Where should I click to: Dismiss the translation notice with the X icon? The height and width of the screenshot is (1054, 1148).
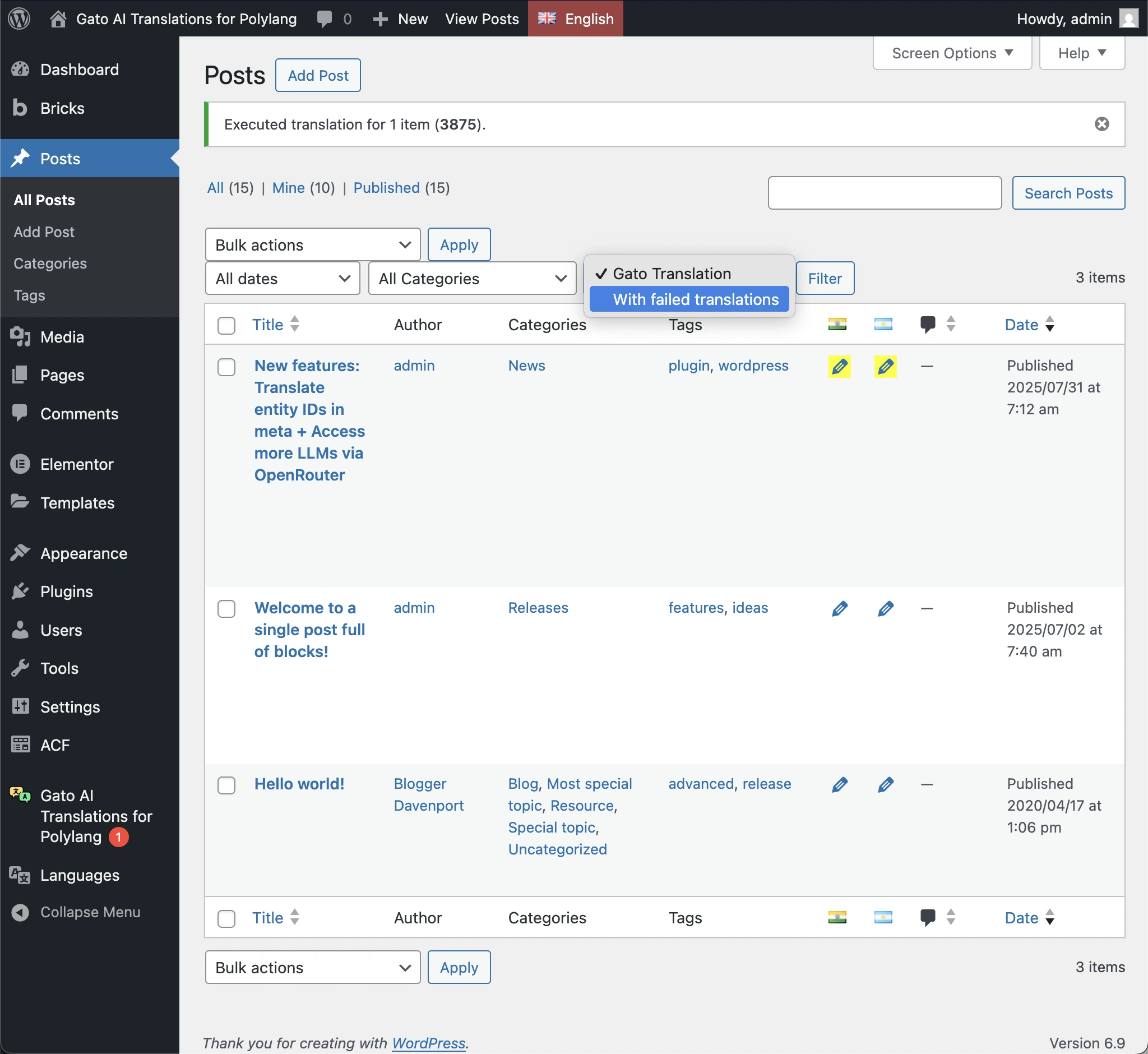tap(1101, 124)
